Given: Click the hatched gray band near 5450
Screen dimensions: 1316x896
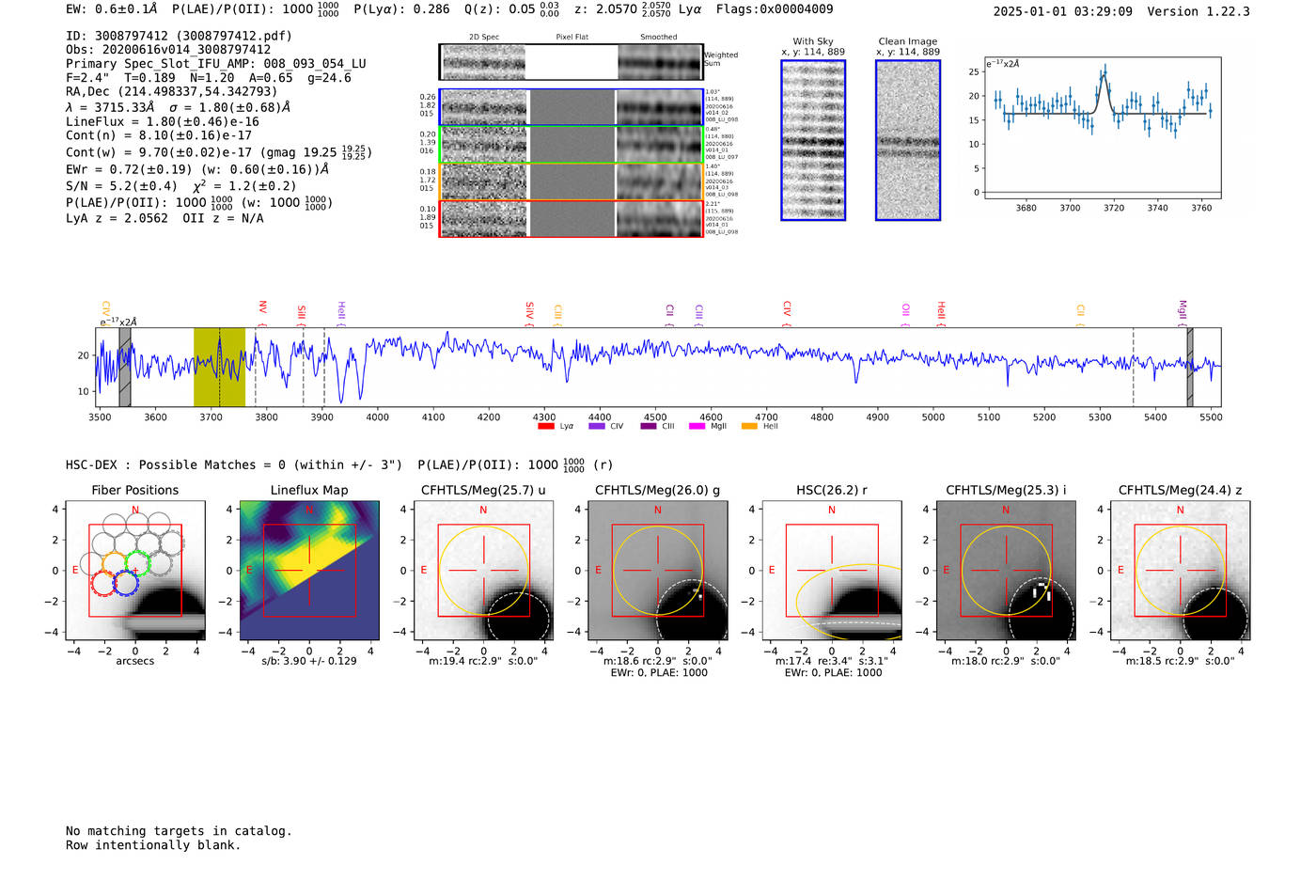Looking at the screenshot, I should point(1190,367).
